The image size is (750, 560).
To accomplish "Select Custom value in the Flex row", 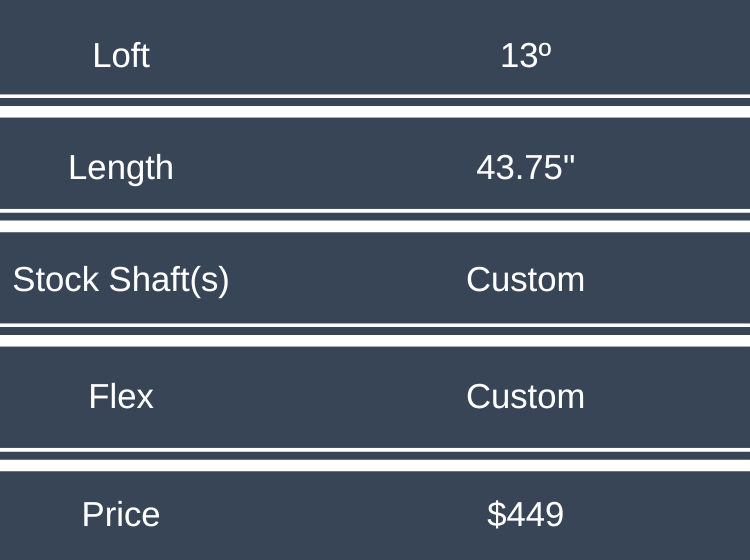I will click(525, 397).
